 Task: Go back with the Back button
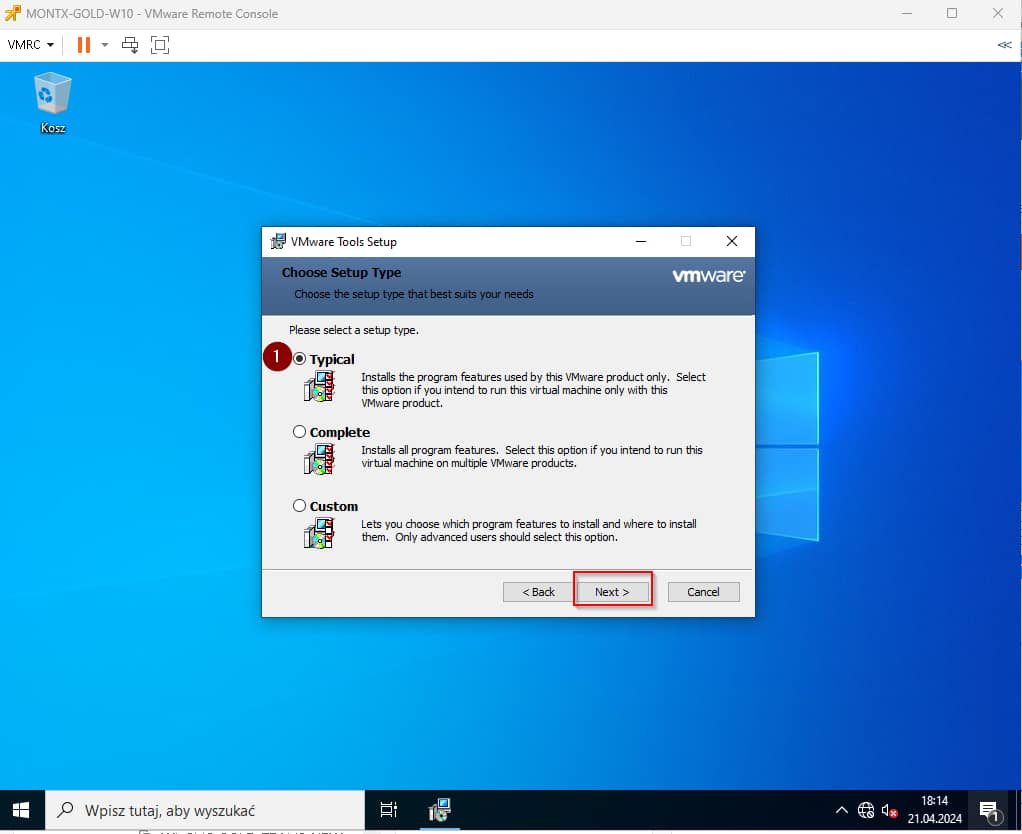538,592
